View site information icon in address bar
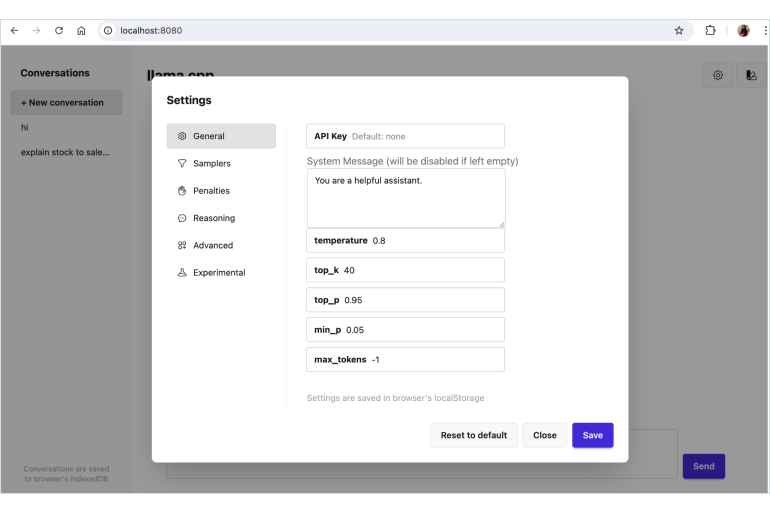Viewport: 770px width, 515px height. (x=108, y=30)
